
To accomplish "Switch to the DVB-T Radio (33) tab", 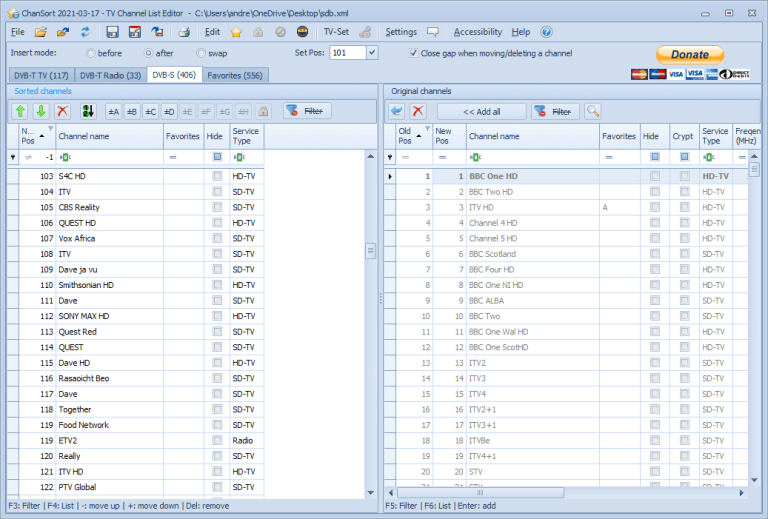I will (x=110, y=75).
